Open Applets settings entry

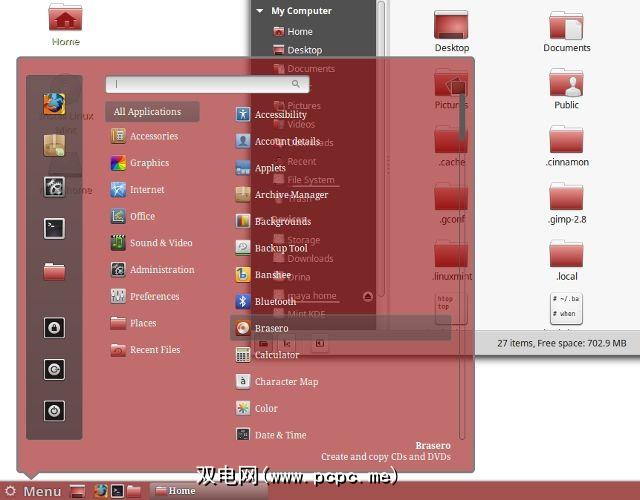click(261, 168)
